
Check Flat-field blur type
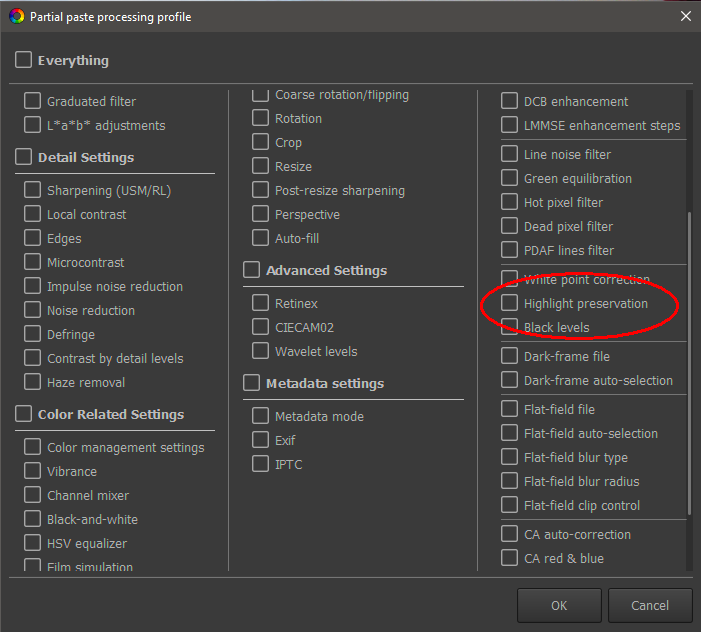[x=509, y=457]
